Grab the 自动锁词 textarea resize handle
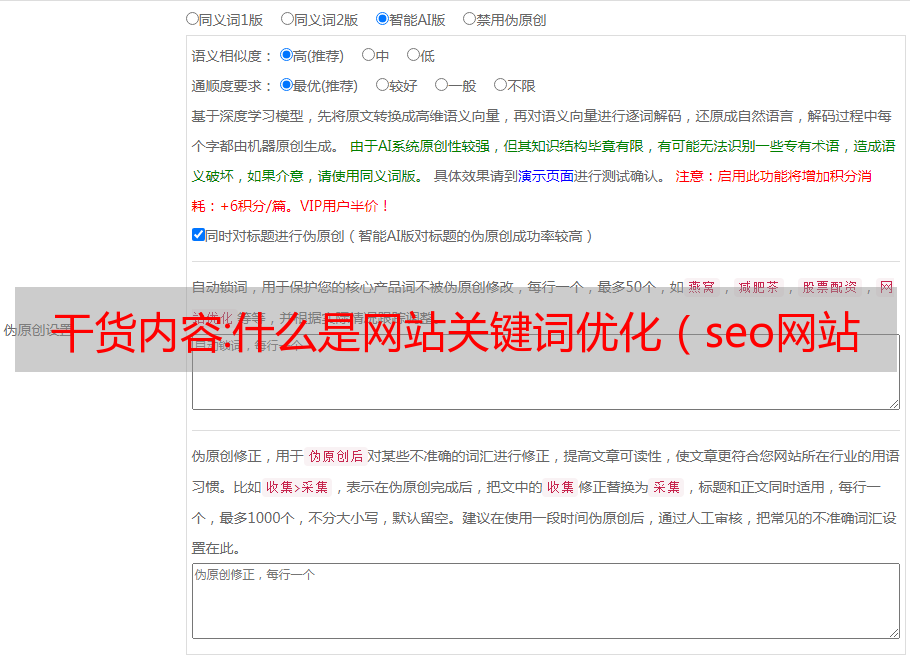 coord(894,404)
